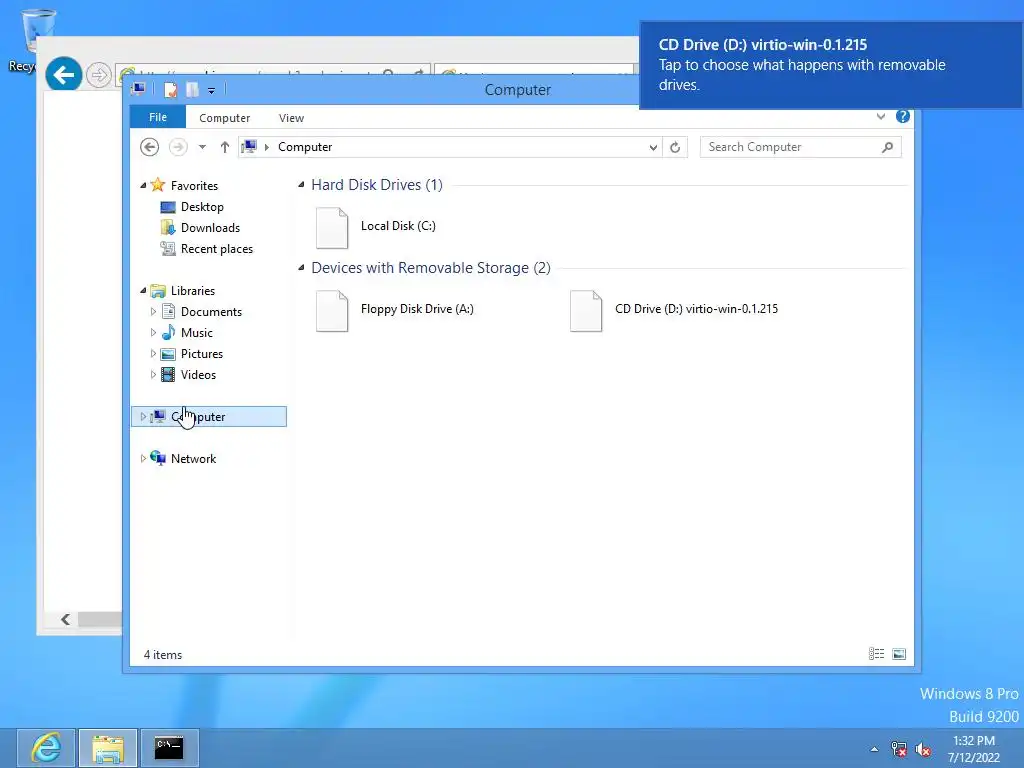The image size is (1024, 768).
Task: Open recent locations dropdown arrow
Action: (x=202, y=148)
